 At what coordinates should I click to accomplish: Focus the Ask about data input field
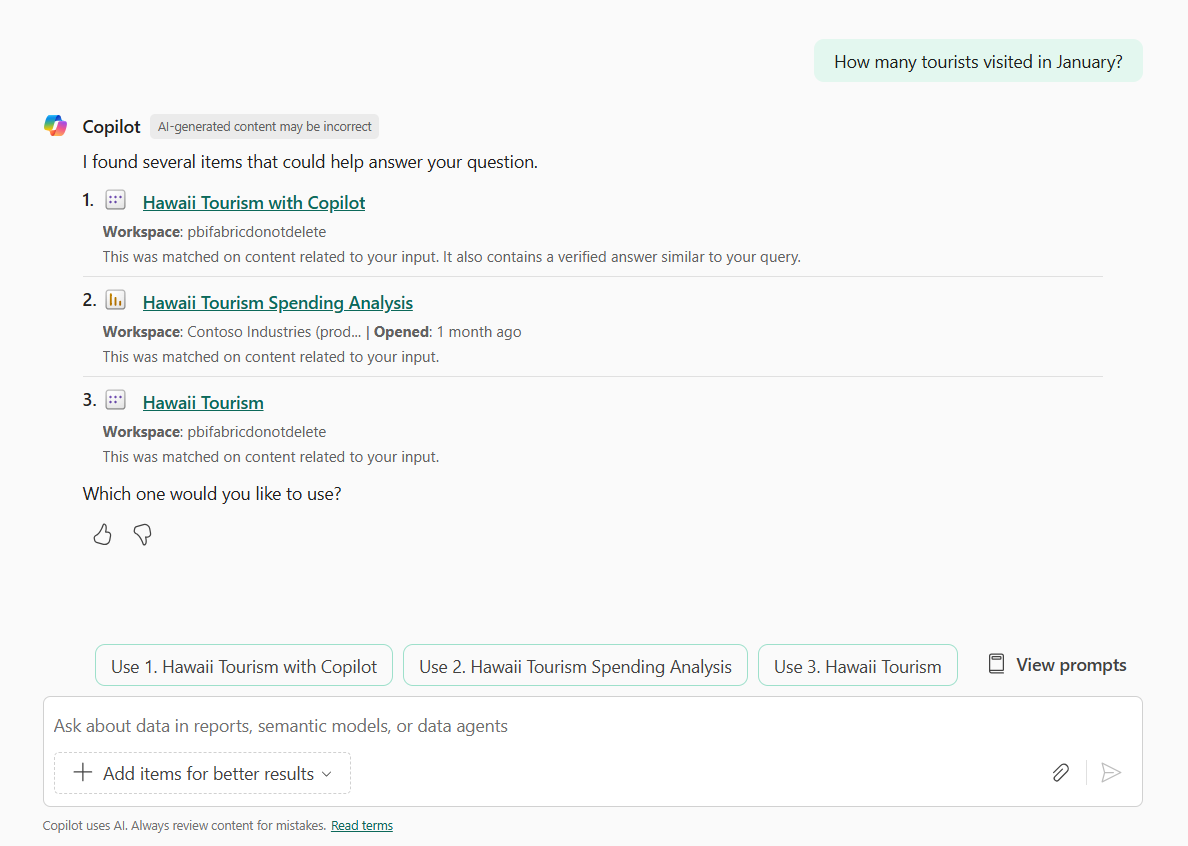[592, 726]
